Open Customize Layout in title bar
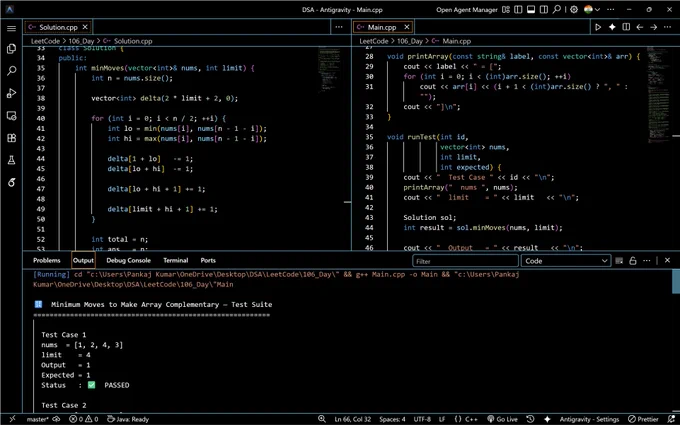The height and width of the screenshot is (425, 680). [x=506, y=10]
